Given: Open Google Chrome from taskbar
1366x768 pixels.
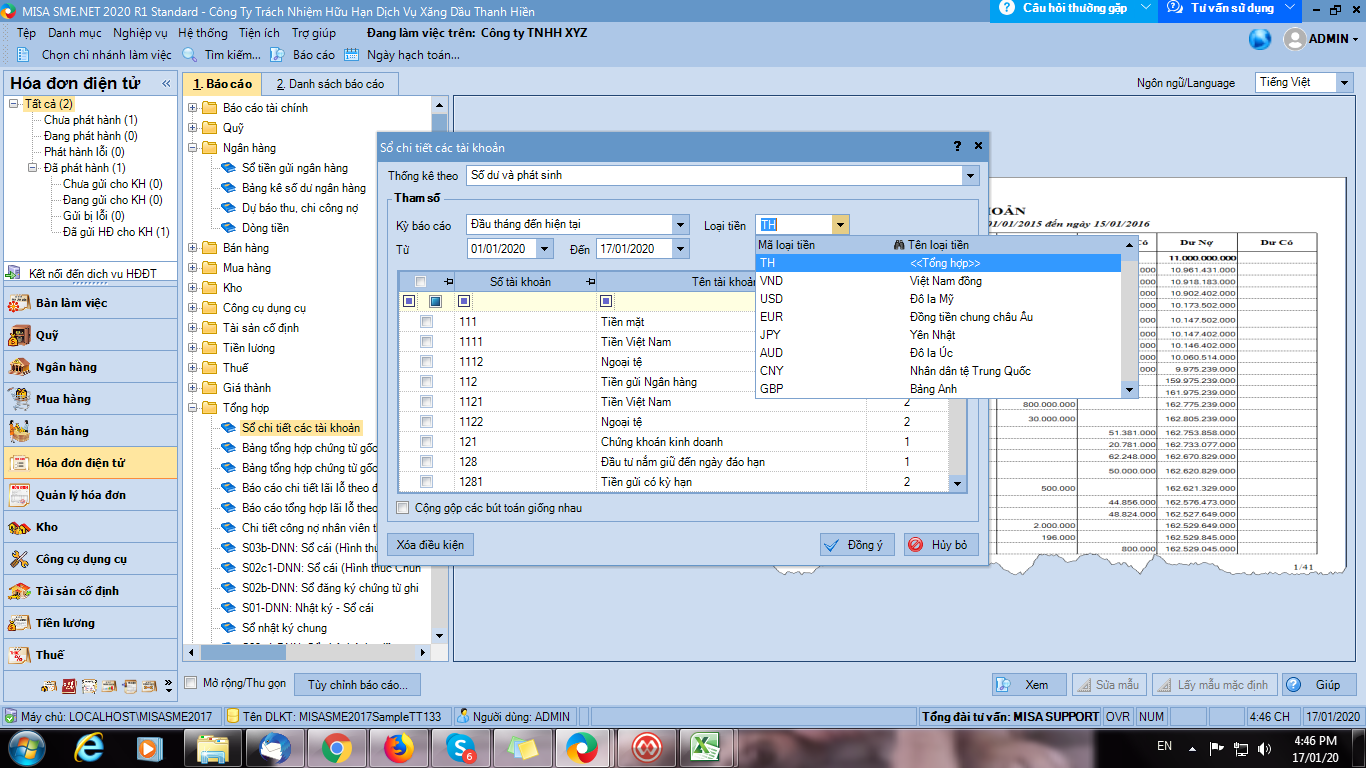Looking at the screenshot, I should [336, 747].
